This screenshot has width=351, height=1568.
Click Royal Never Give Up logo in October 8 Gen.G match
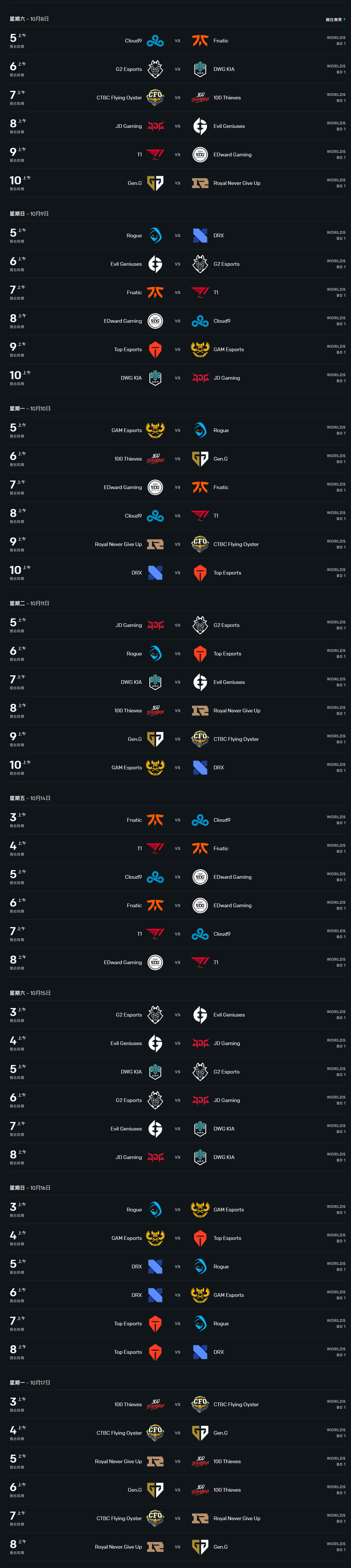pyautogui.click(x=200, y=183)
